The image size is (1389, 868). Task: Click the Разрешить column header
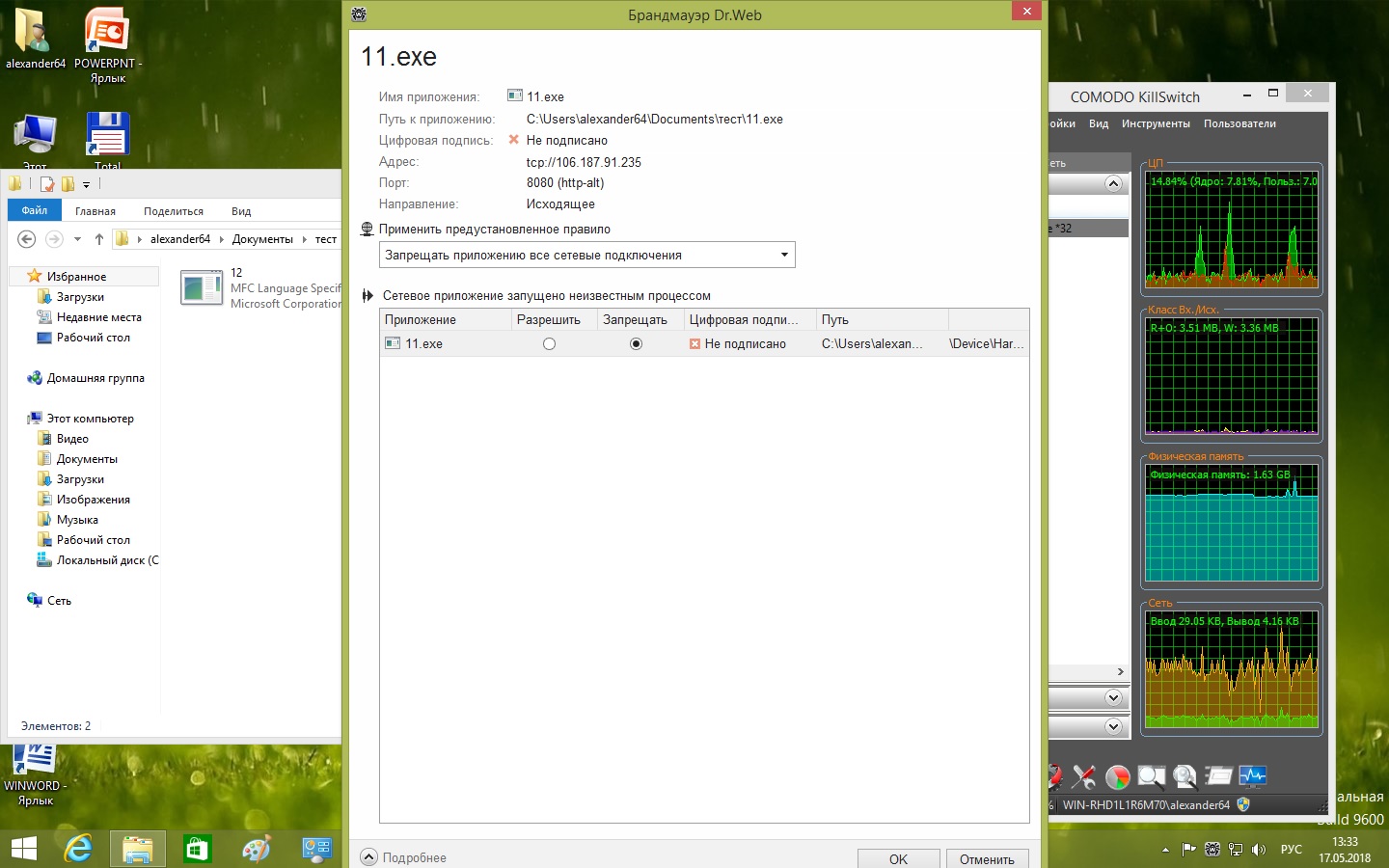coord(554,319)
